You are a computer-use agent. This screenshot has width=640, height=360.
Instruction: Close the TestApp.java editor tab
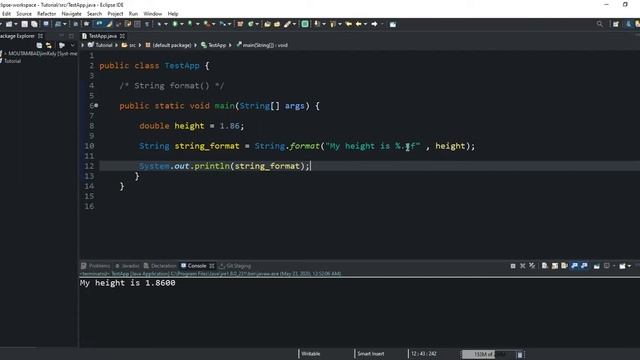click(122, 36)
